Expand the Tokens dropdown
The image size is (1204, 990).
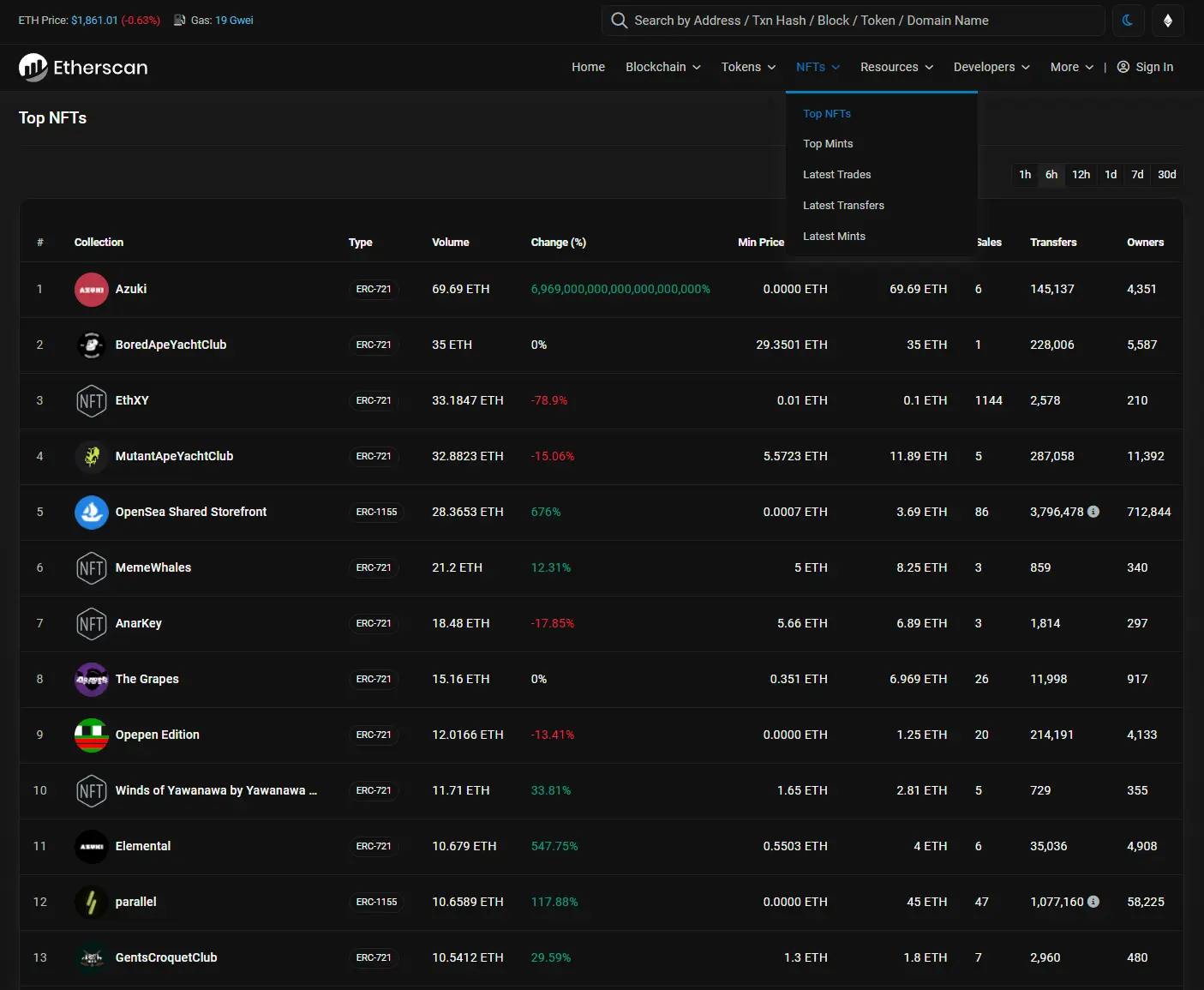[x=749, y=67]
